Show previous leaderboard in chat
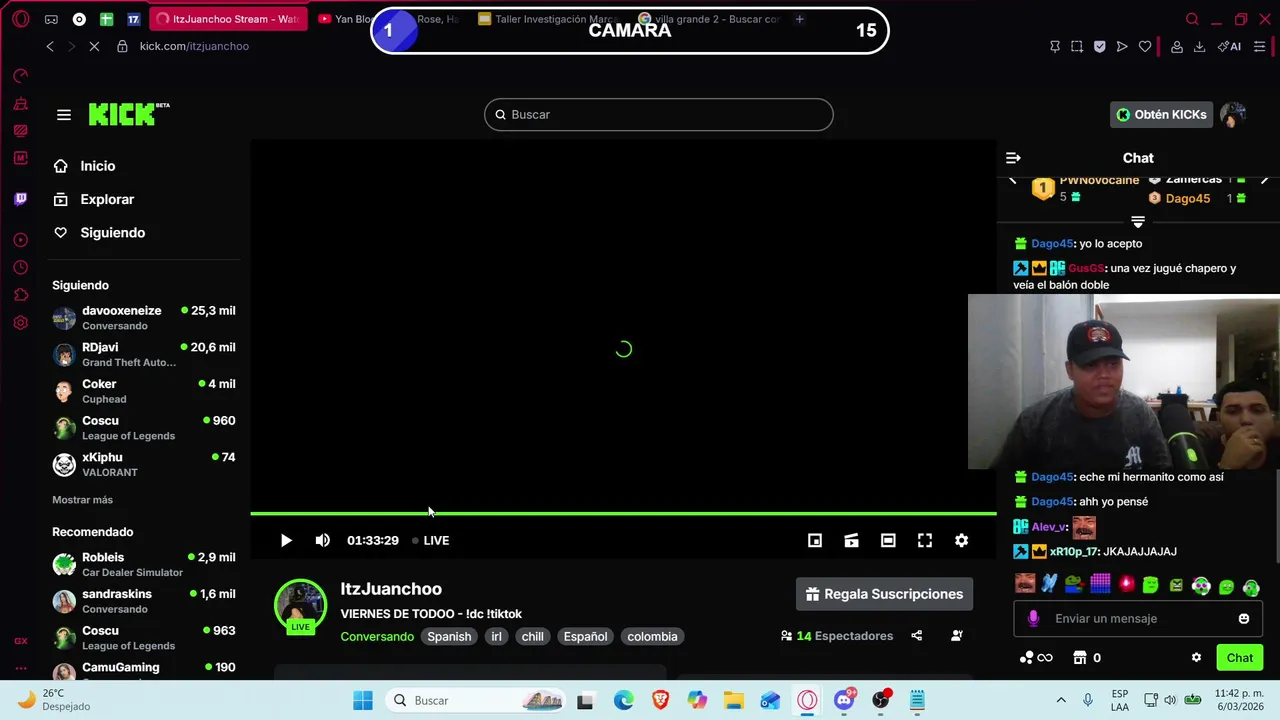Screen dimensions: 1280x720 tap(1012, 181)
